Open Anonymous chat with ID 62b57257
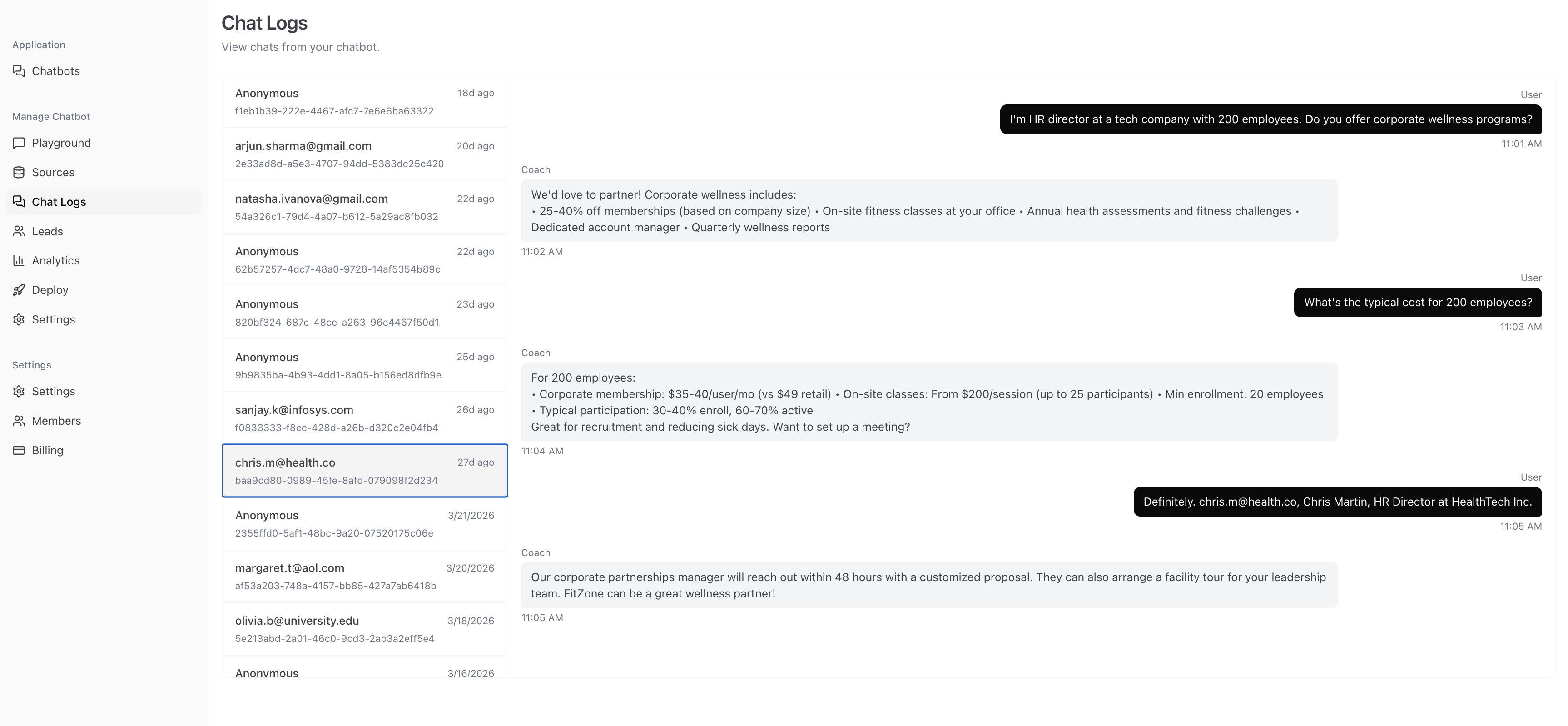1568x726 pixels. (x=365, y=260)
